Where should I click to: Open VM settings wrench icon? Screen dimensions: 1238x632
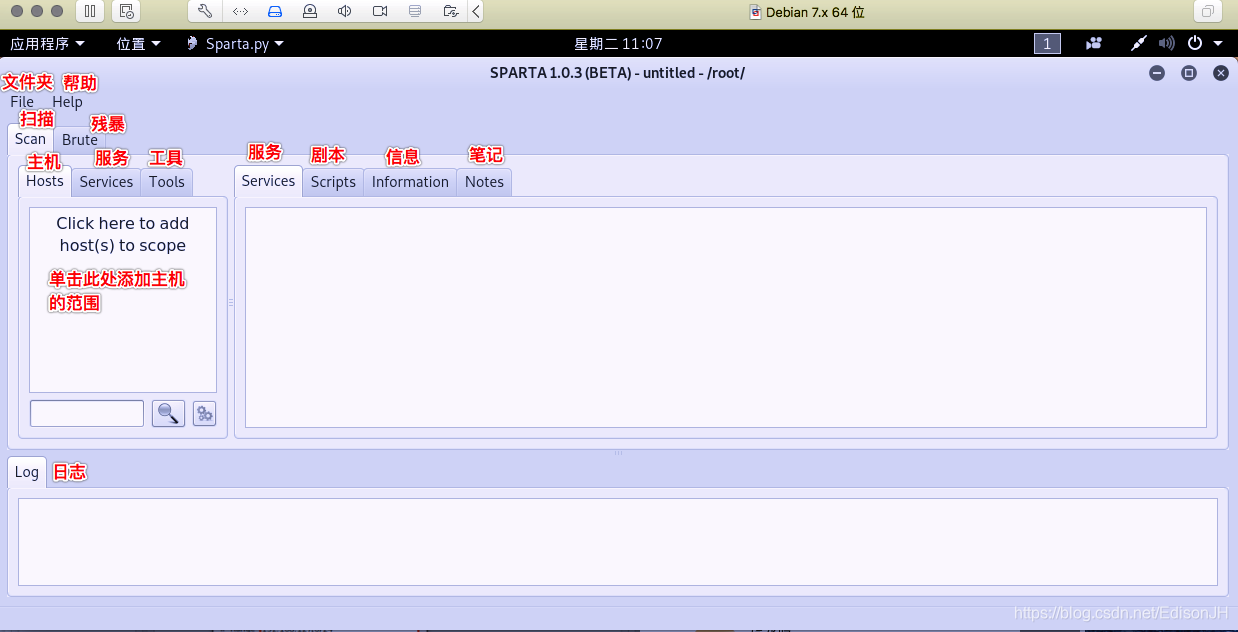coord(205,12)
